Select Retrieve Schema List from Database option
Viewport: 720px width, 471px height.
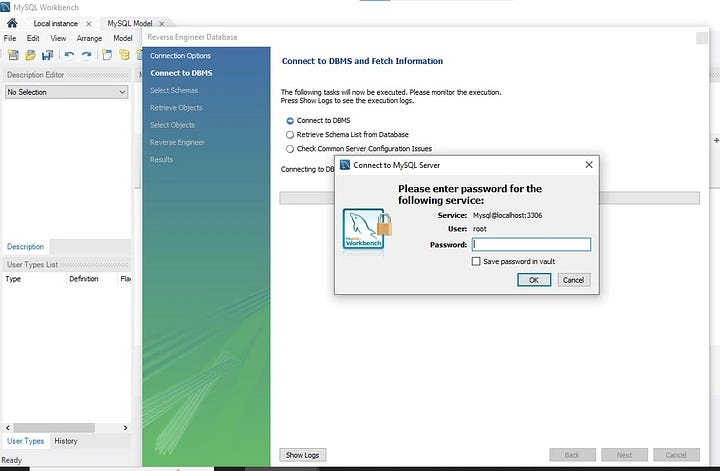point(290,134)
